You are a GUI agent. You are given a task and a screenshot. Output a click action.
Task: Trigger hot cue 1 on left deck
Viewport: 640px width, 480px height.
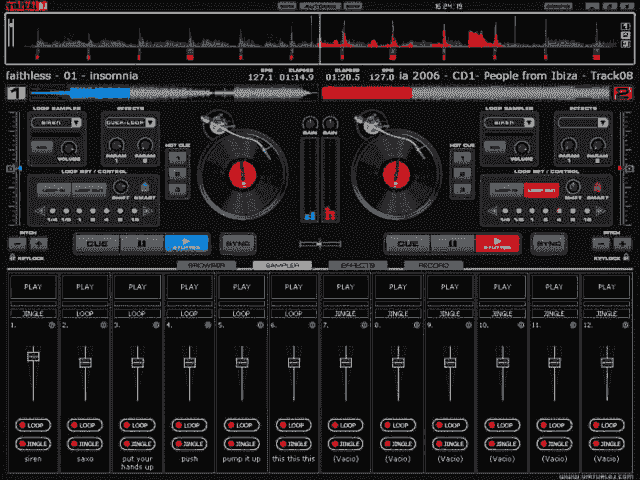(x=178, y=158)
